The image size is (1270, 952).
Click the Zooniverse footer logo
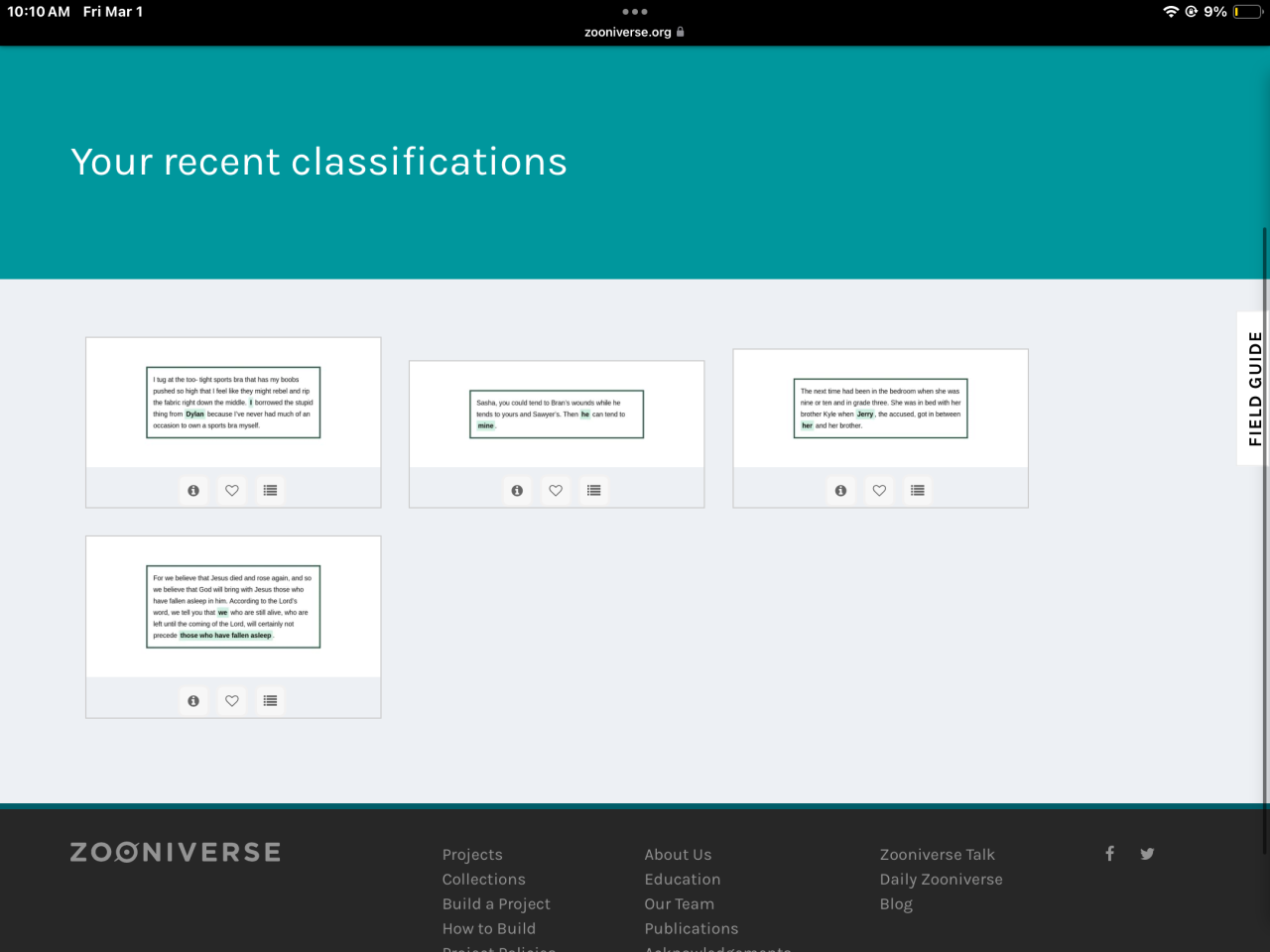coord(176,852)
